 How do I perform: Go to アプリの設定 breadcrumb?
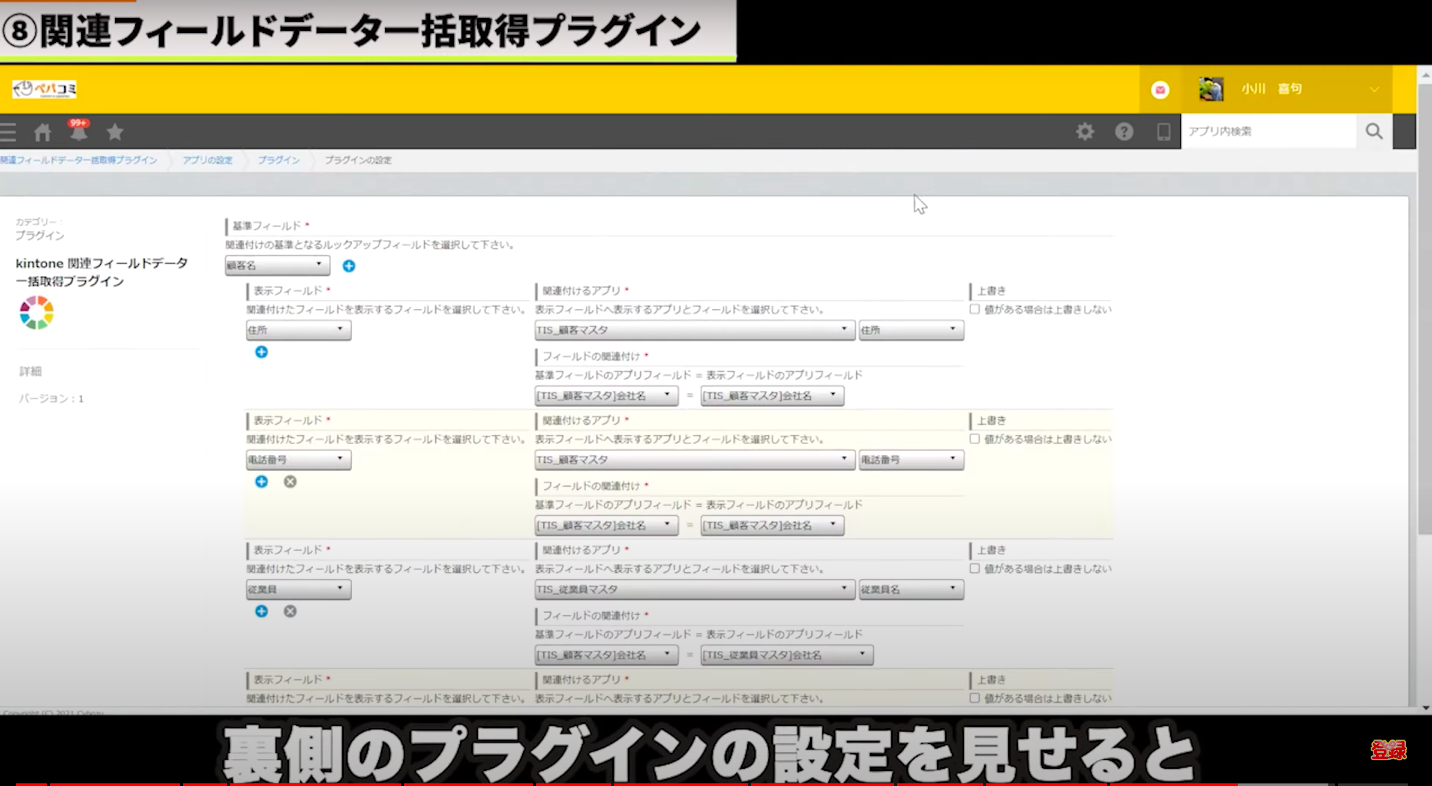click(x=207, y=160)
